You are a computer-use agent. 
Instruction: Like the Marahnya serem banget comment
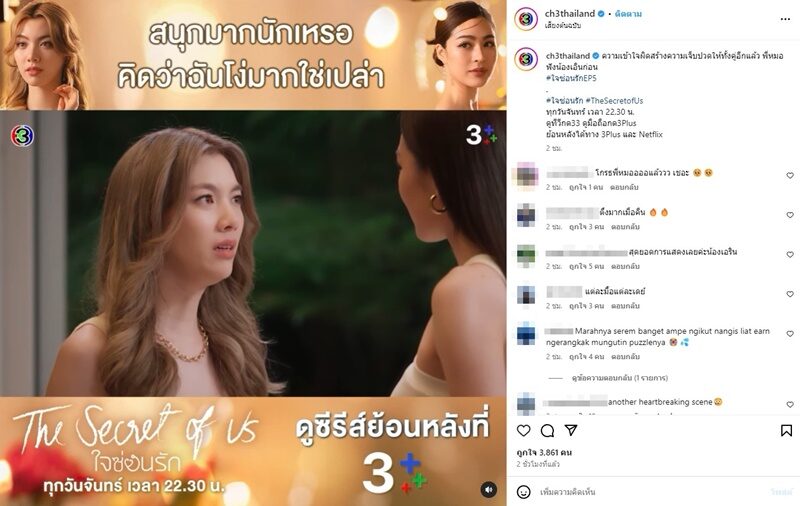[x=790, y=334]
